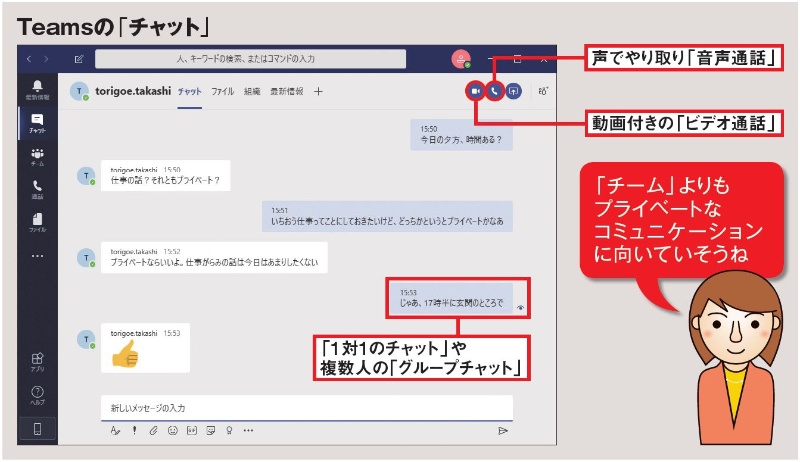800x462 pixels.
Task: Open the Calls (通話) sidebar section
Action: pos(37,189)
